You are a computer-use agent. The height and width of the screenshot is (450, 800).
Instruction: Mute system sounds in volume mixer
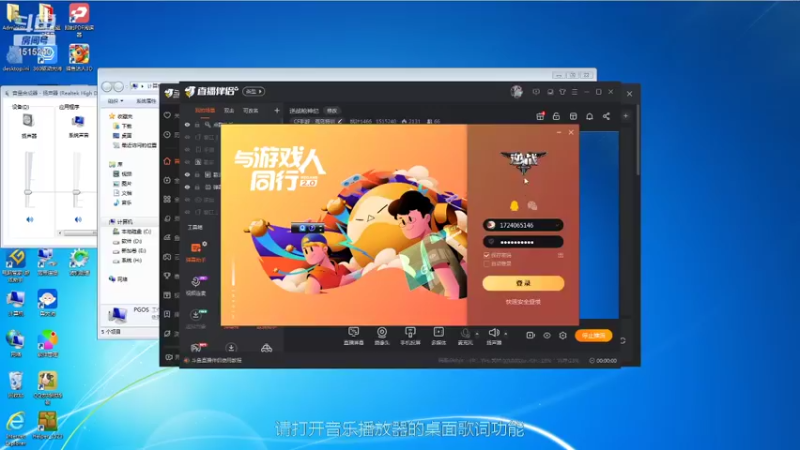[x=78, y=219]
